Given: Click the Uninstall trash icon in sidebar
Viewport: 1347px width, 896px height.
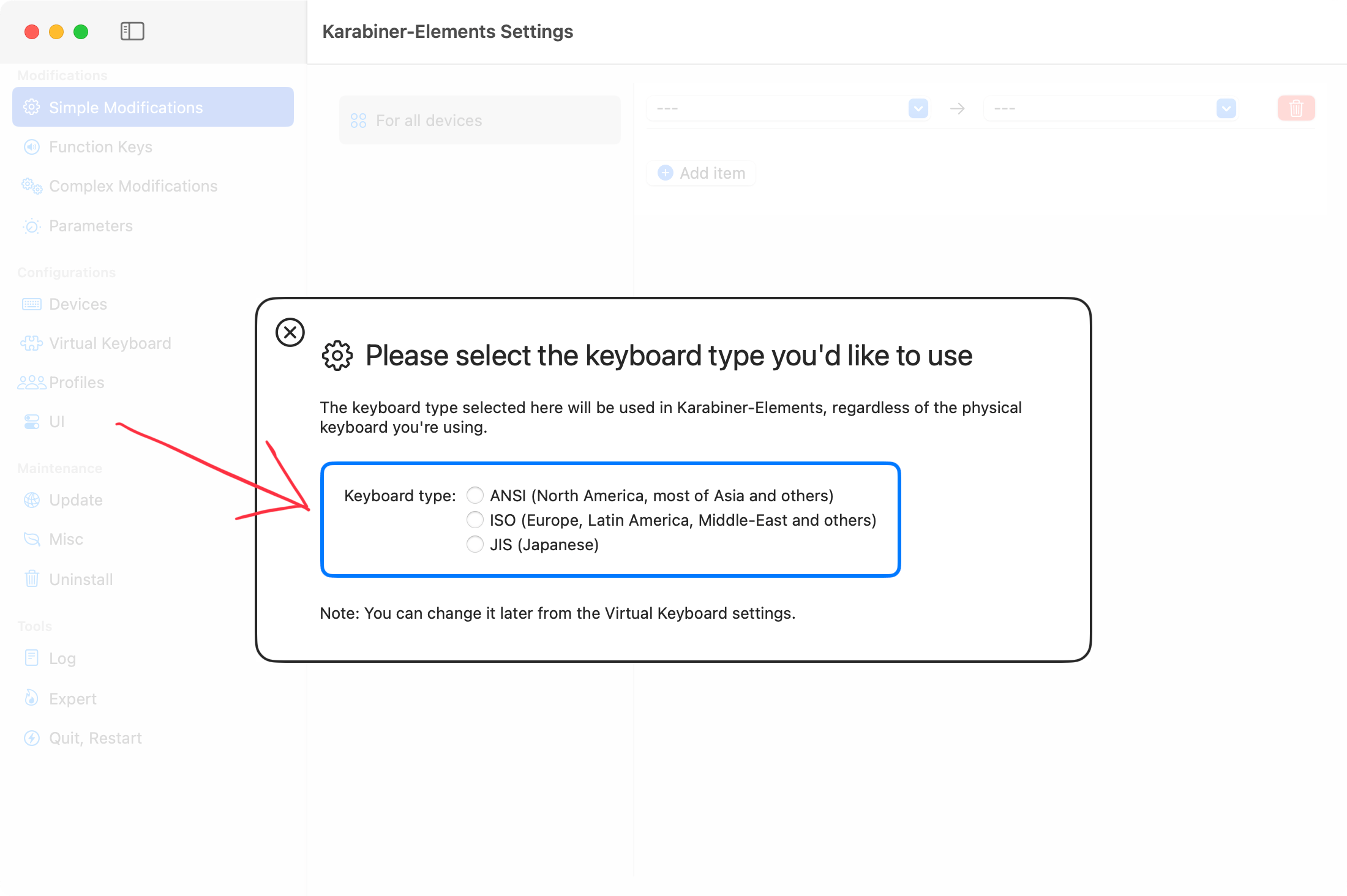Looking at the screenshot, I should [32, 579].
